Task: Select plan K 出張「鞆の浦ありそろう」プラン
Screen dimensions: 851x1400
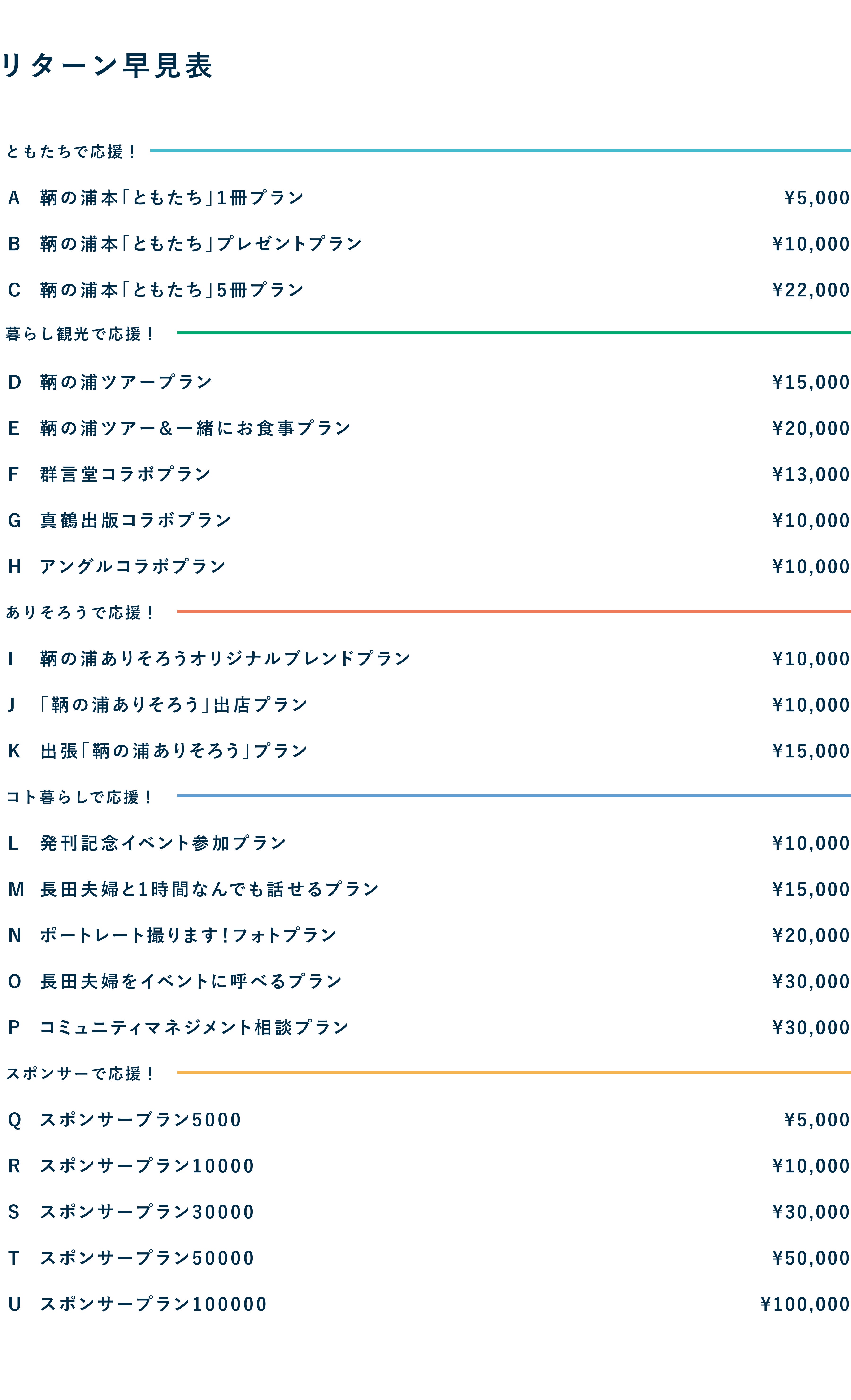Action: pos(173,751)
